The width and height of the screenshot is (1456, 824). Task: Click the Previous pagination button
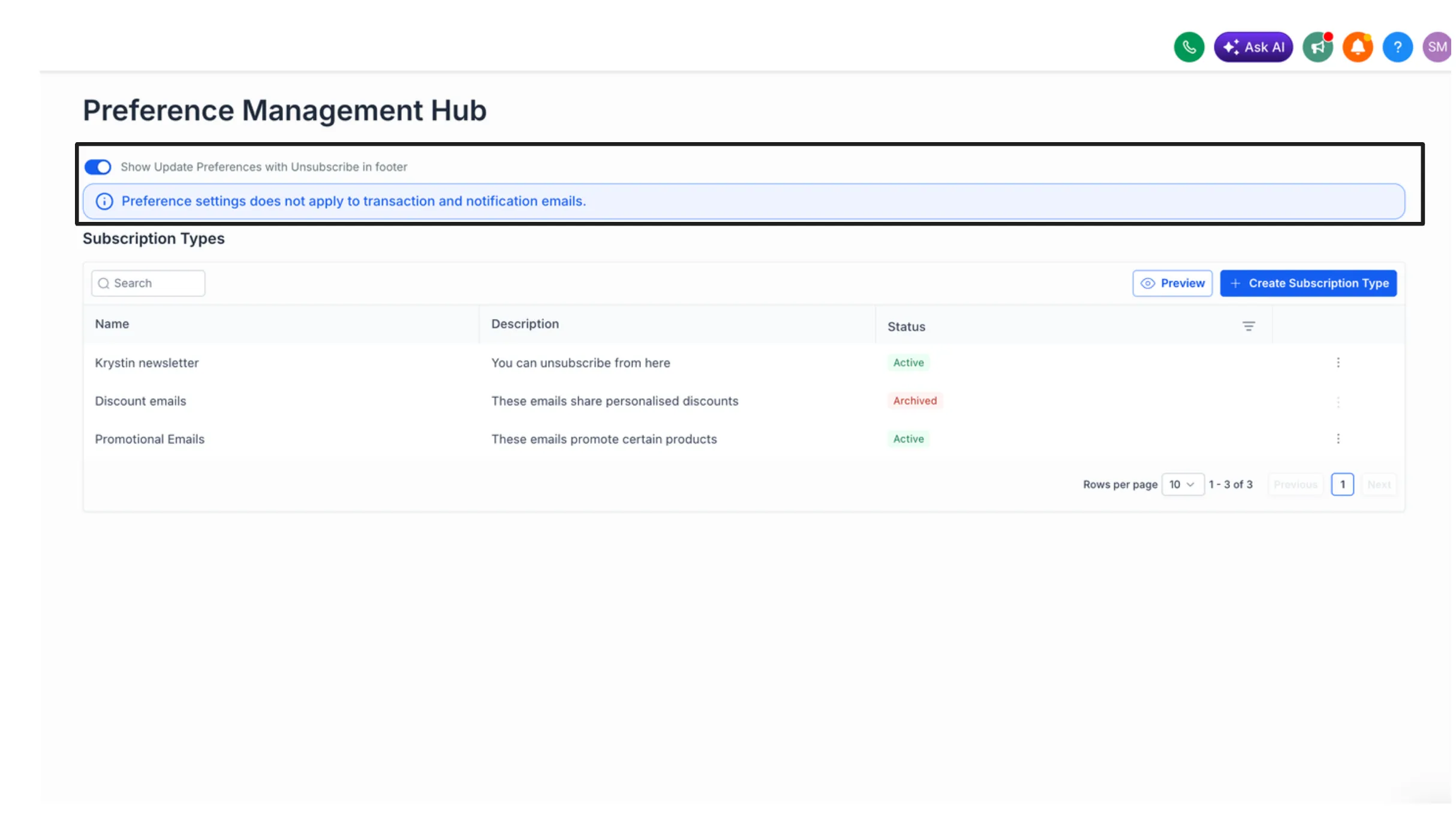[1295, 484]
